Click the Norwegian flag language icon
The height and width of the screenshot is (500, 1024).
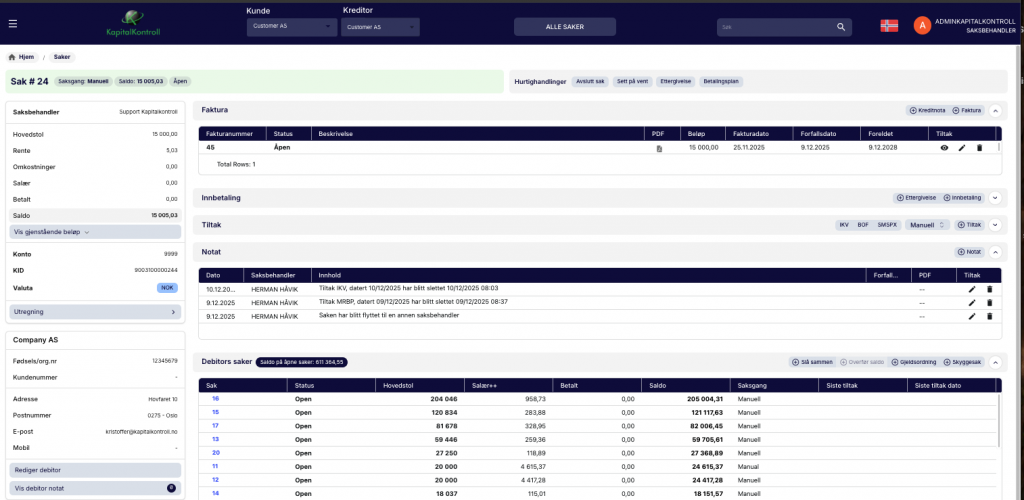pos(889,25)
